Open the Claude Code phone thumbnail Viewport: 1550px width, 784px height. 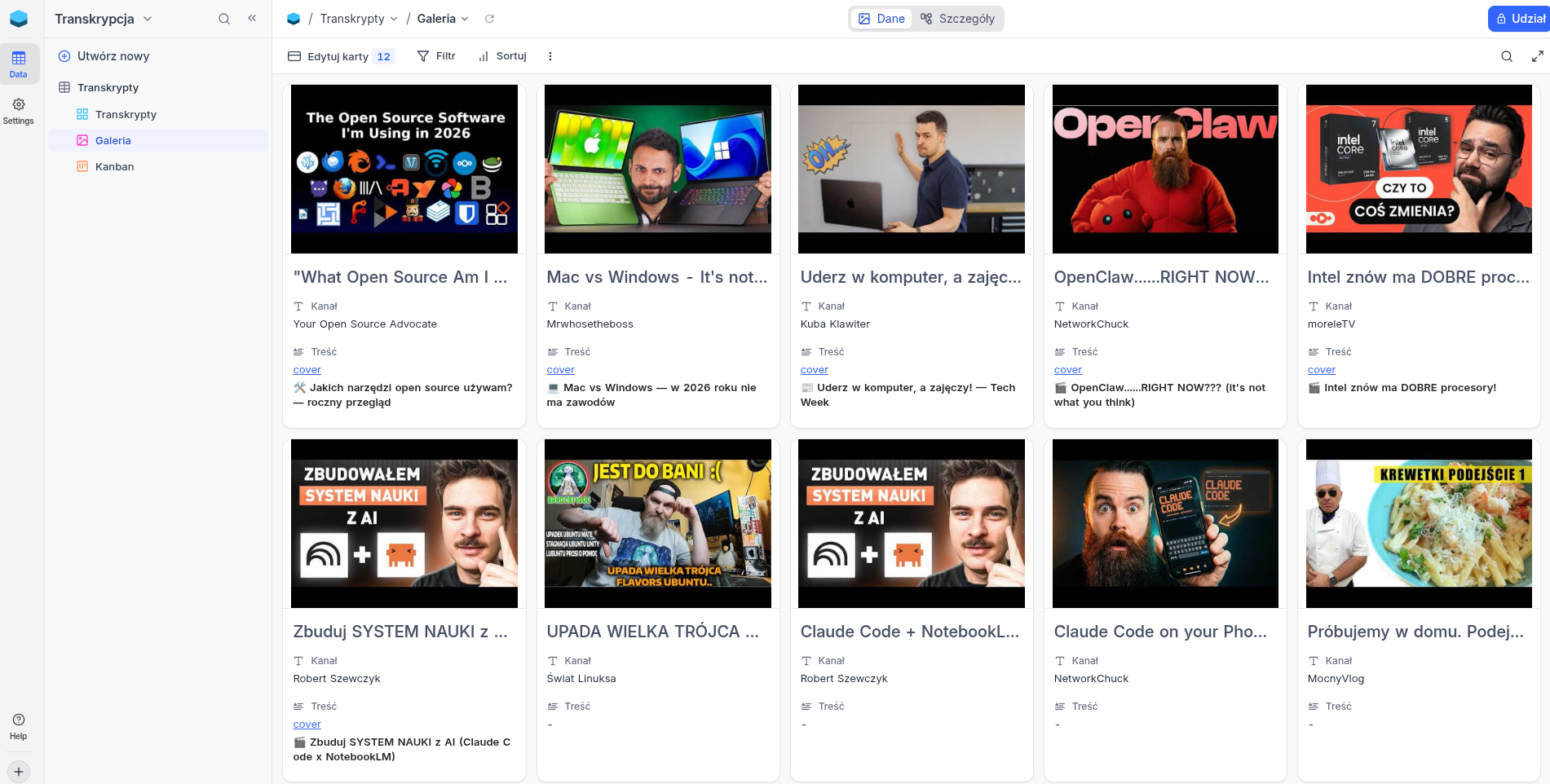coord(1165,523)
